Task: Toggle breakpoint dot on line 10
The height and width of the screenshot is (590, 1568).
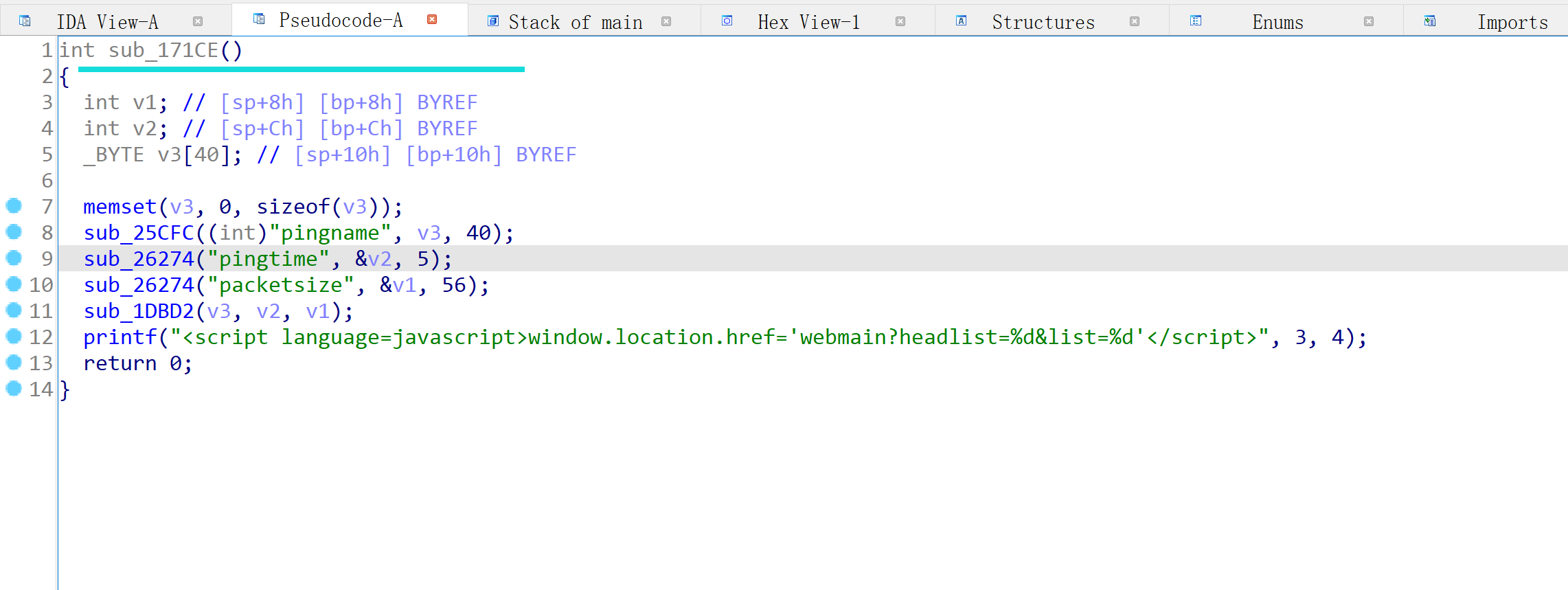Action: point(14,284)
